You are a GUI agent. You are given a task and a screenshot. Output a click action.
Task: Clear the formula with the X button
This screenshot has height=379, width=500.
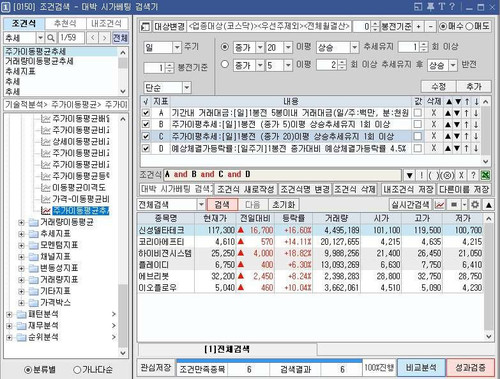point(461,175)
